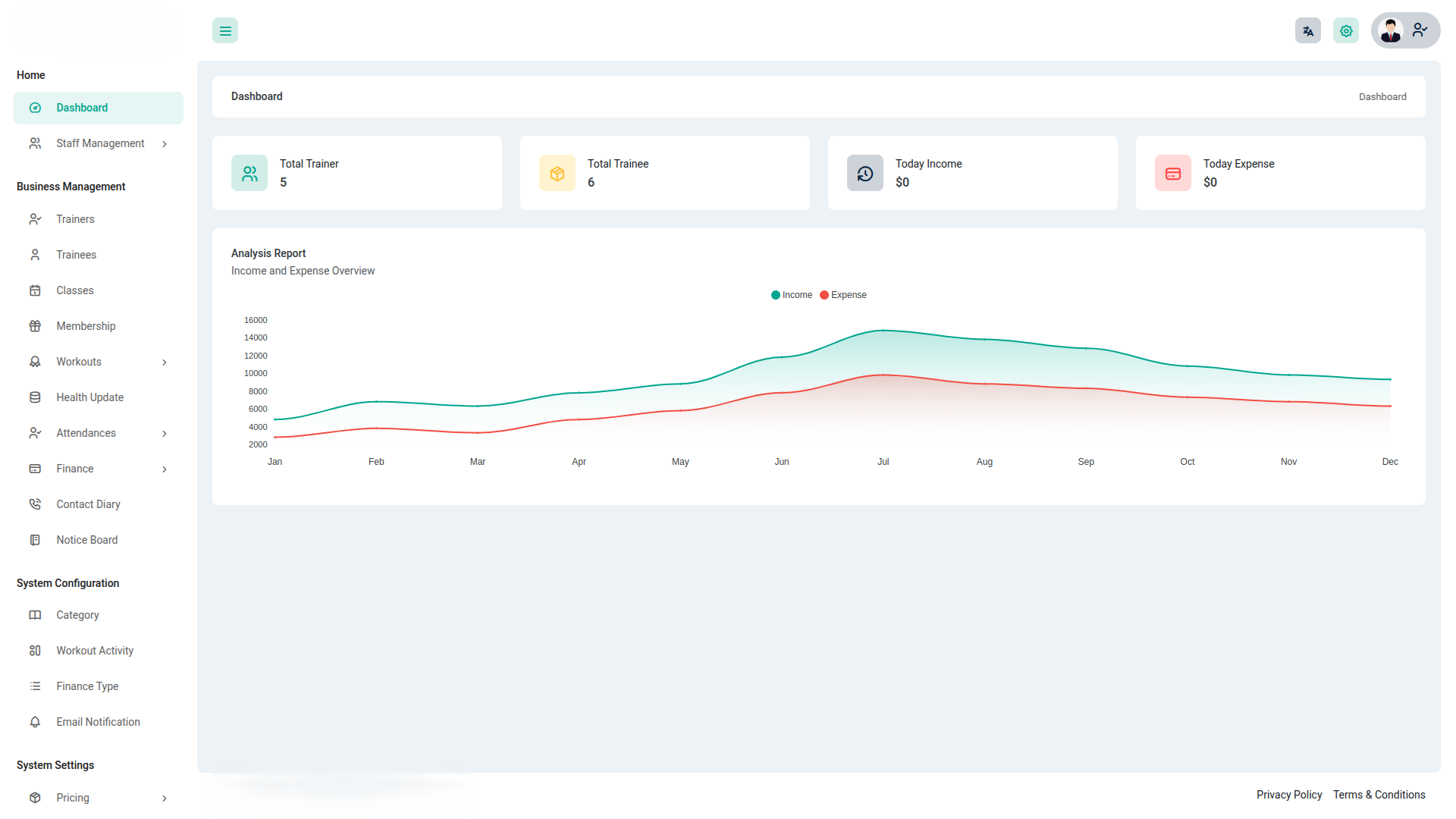Open the Membership menu item

point(86,326)
